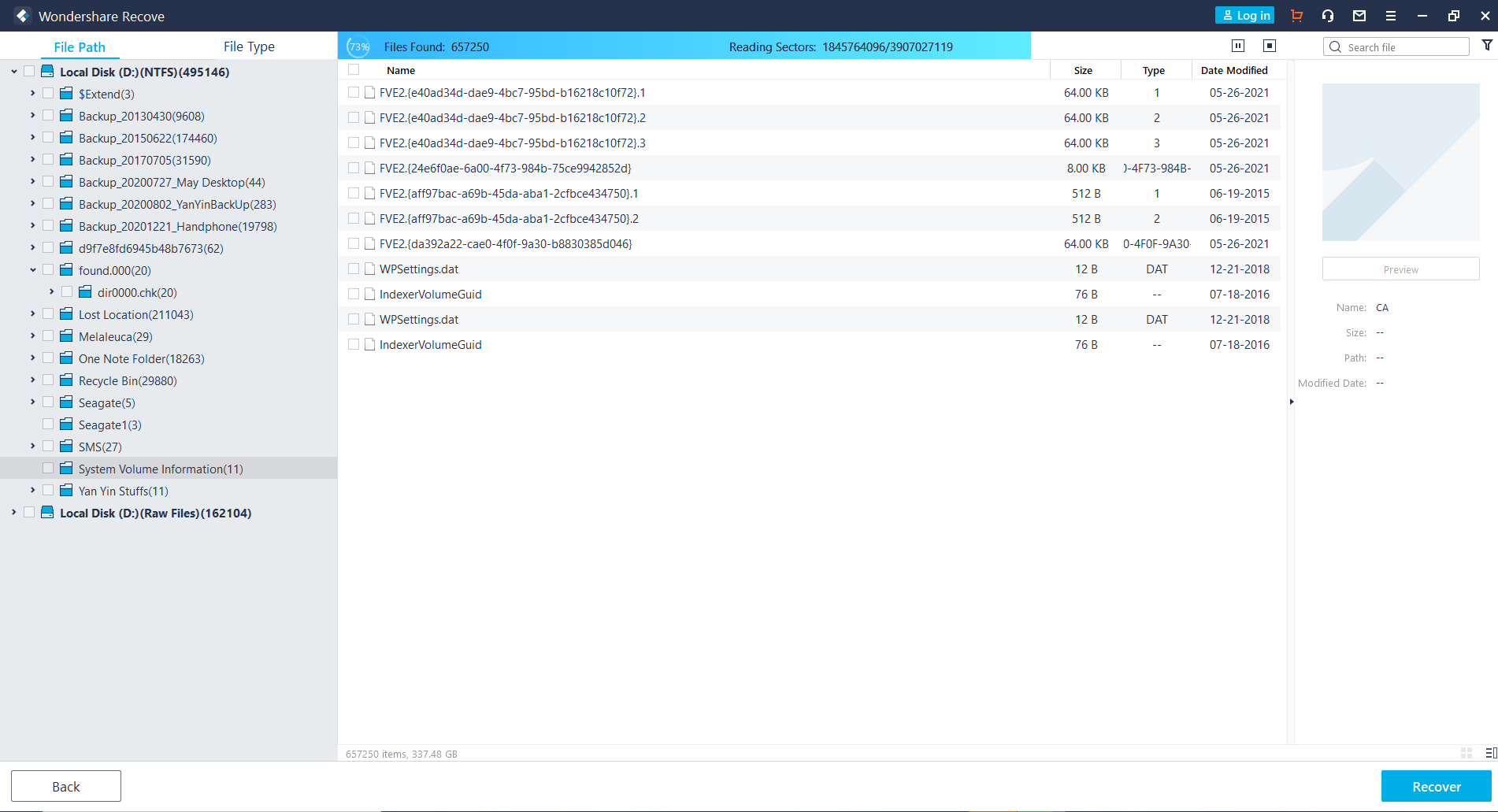Click Local Disk (D:)(Raw Files) drive icon
This screenshot has width=1498, height=812.
47,512
